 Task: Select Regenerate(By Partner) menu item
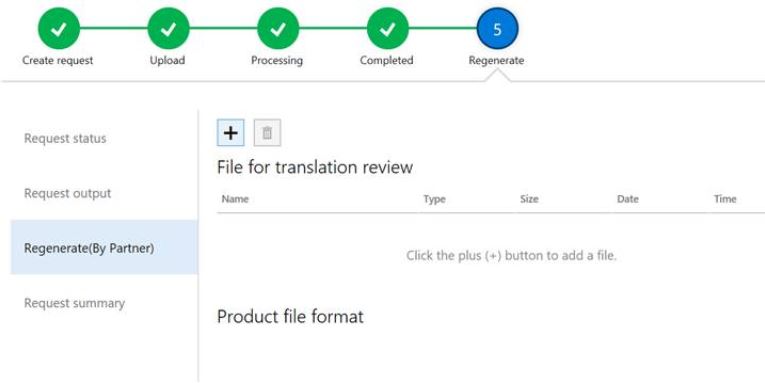[104, 247]
